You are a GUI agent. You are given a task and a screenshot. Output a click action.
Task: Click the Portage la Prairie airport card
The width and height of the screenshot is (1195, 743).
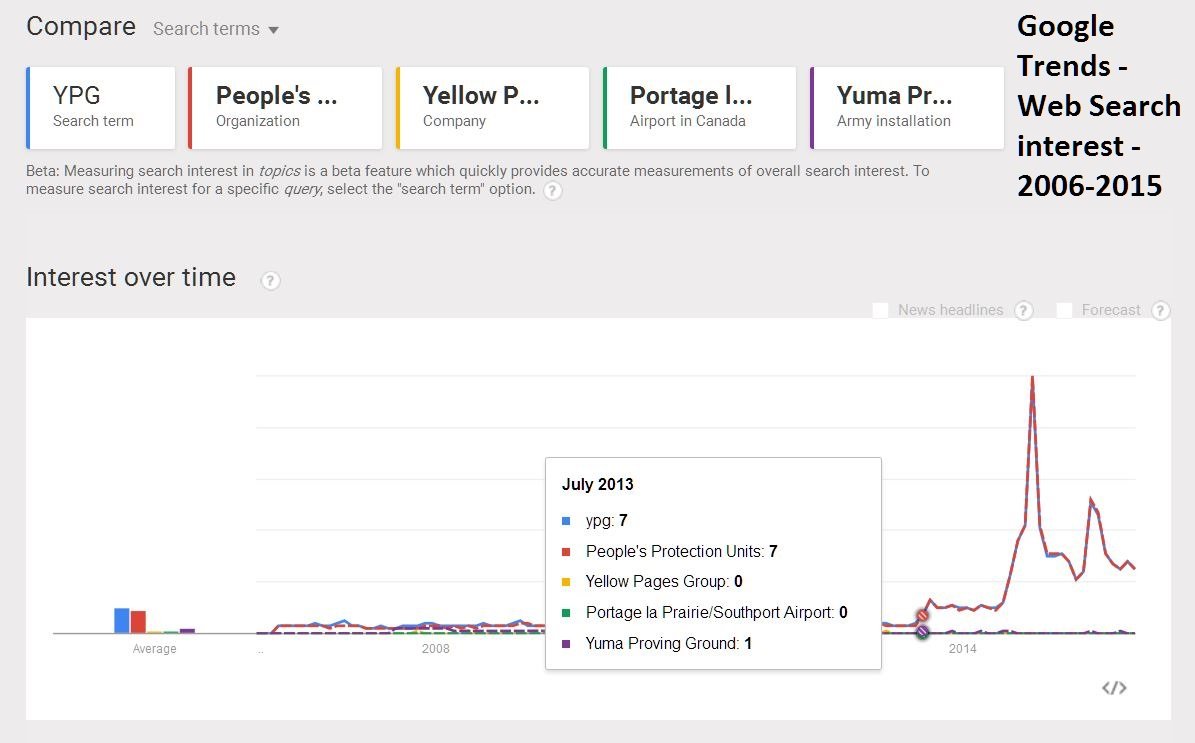tap(700, 107)
